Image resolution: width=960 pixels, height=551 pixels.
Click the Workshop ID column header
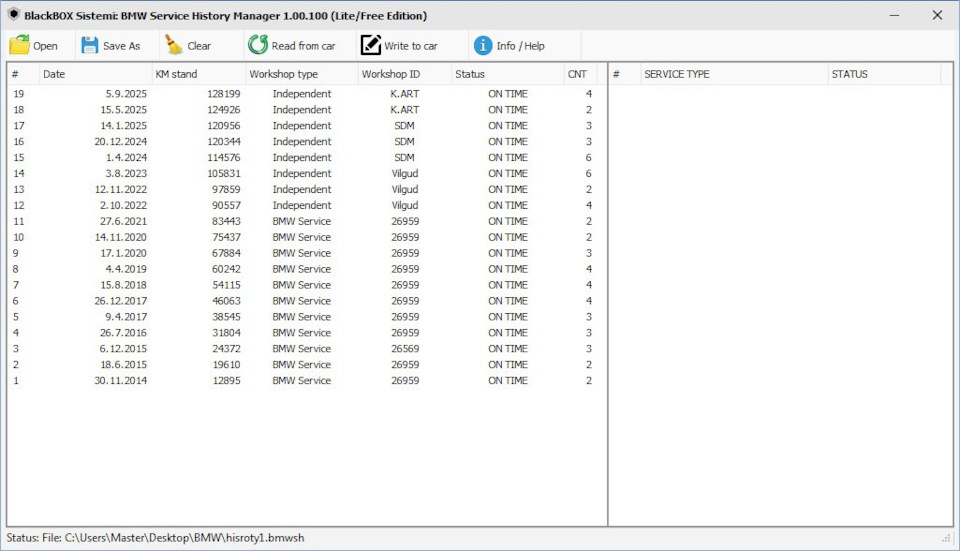click(x=405, y=74)
